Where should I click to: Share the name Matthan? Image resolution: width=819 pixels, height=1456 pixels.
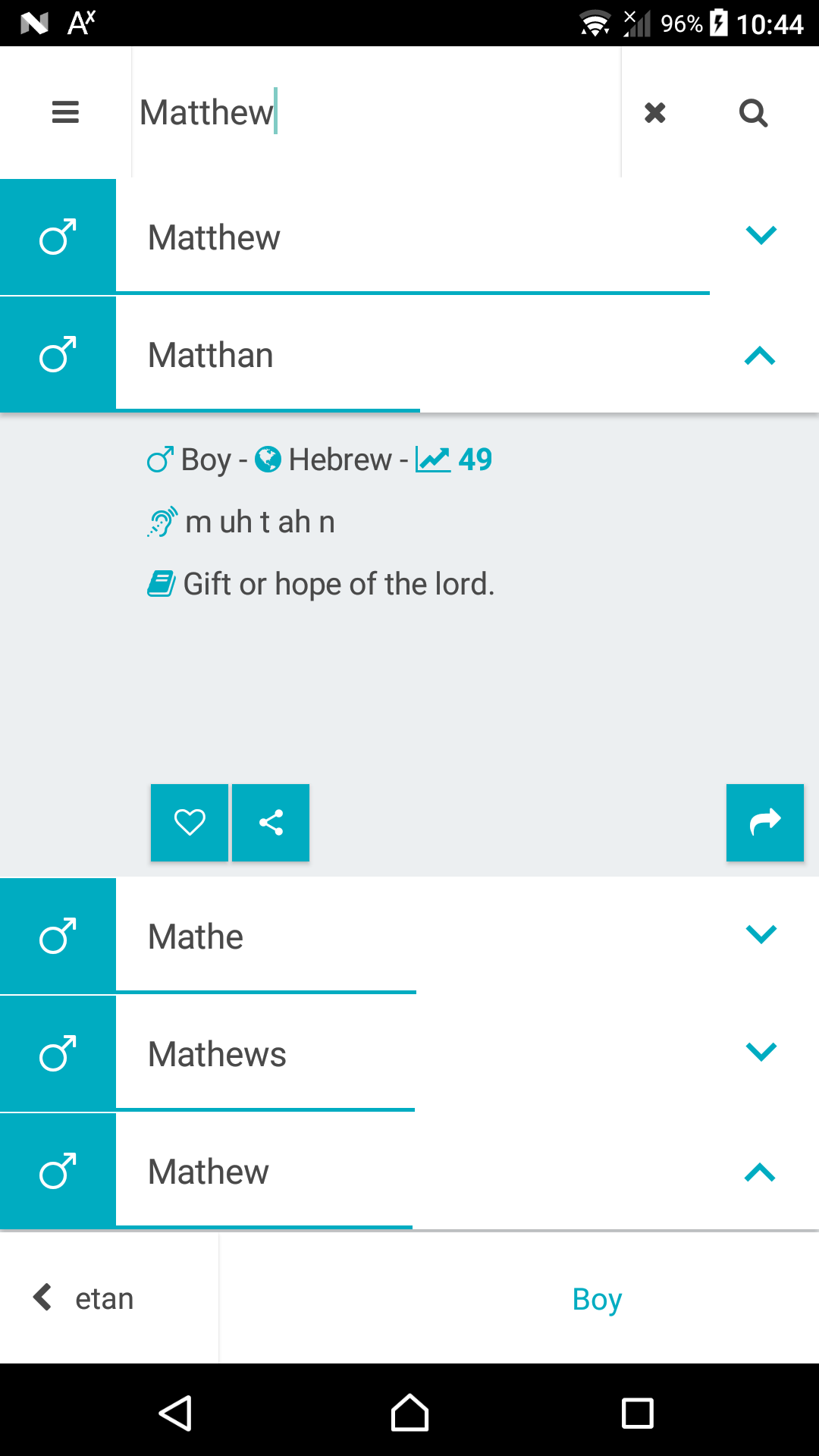click(271, 822)
